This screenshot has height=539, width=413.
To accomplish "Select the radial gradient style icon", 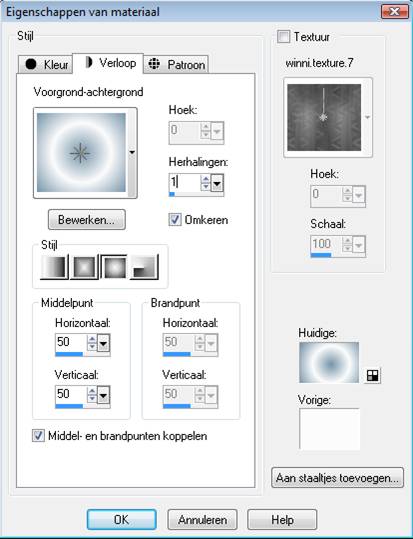I will point(144,267).
